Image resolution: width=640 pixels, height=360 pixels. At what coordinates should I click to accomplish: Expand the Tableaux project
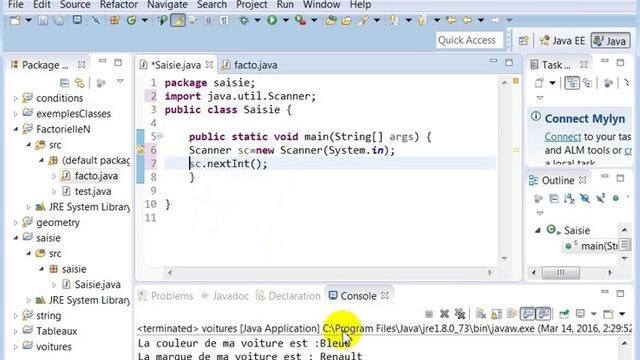pos(16,331)
